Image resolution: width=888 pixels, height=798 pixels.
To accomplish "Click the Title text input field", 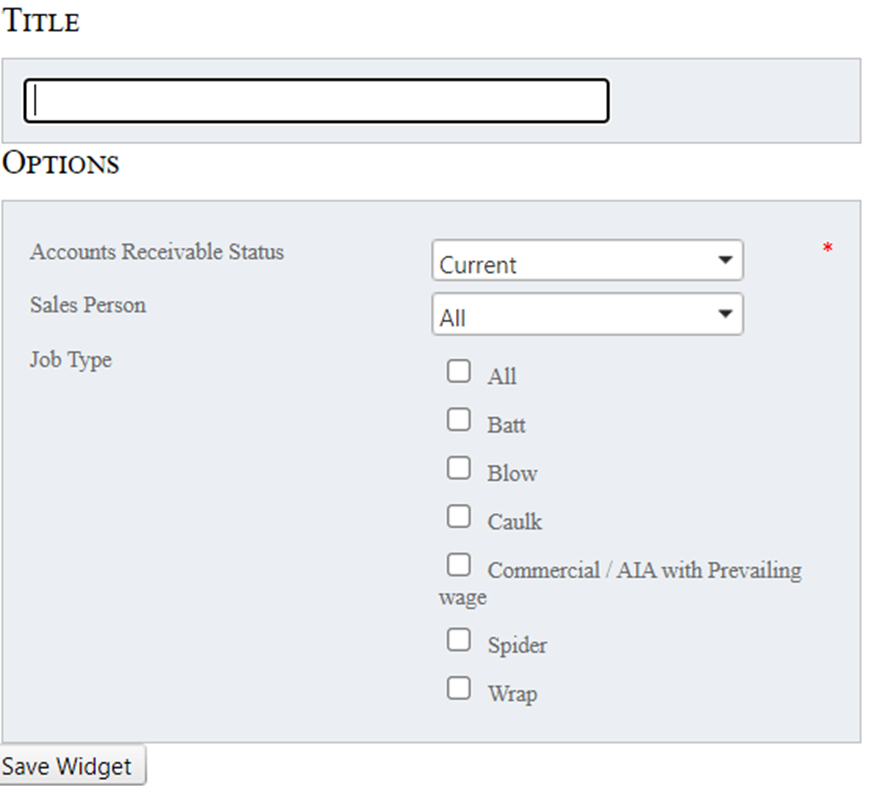I will coord(316,101).
